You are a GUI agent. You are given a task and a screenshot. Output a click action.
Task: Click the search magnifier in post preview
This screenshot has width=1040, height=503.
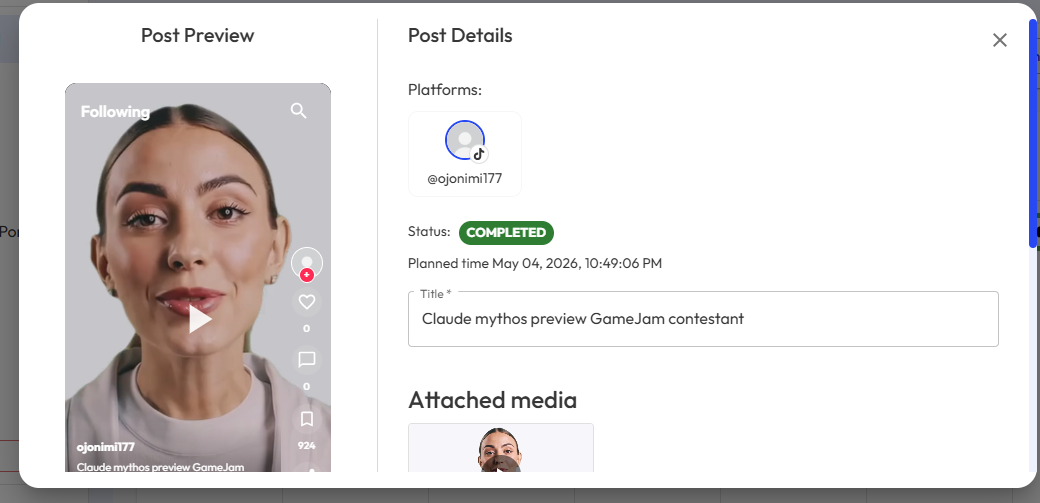coord(298,111)
